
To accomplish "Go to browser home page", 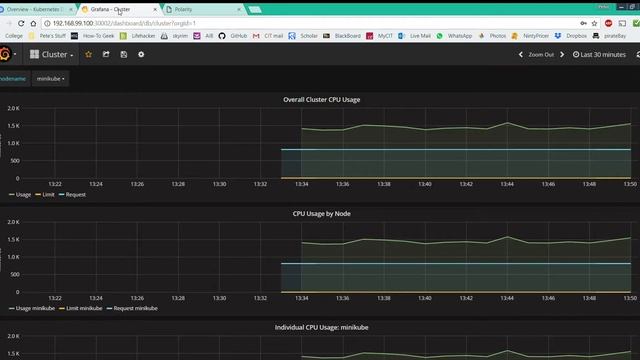I will [x=33, y=23].
